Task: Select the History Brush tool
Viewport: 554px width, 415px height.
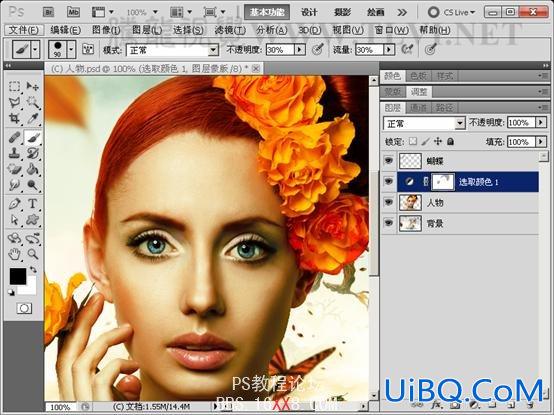Action: pyautogui.click(x=33, y=153)
